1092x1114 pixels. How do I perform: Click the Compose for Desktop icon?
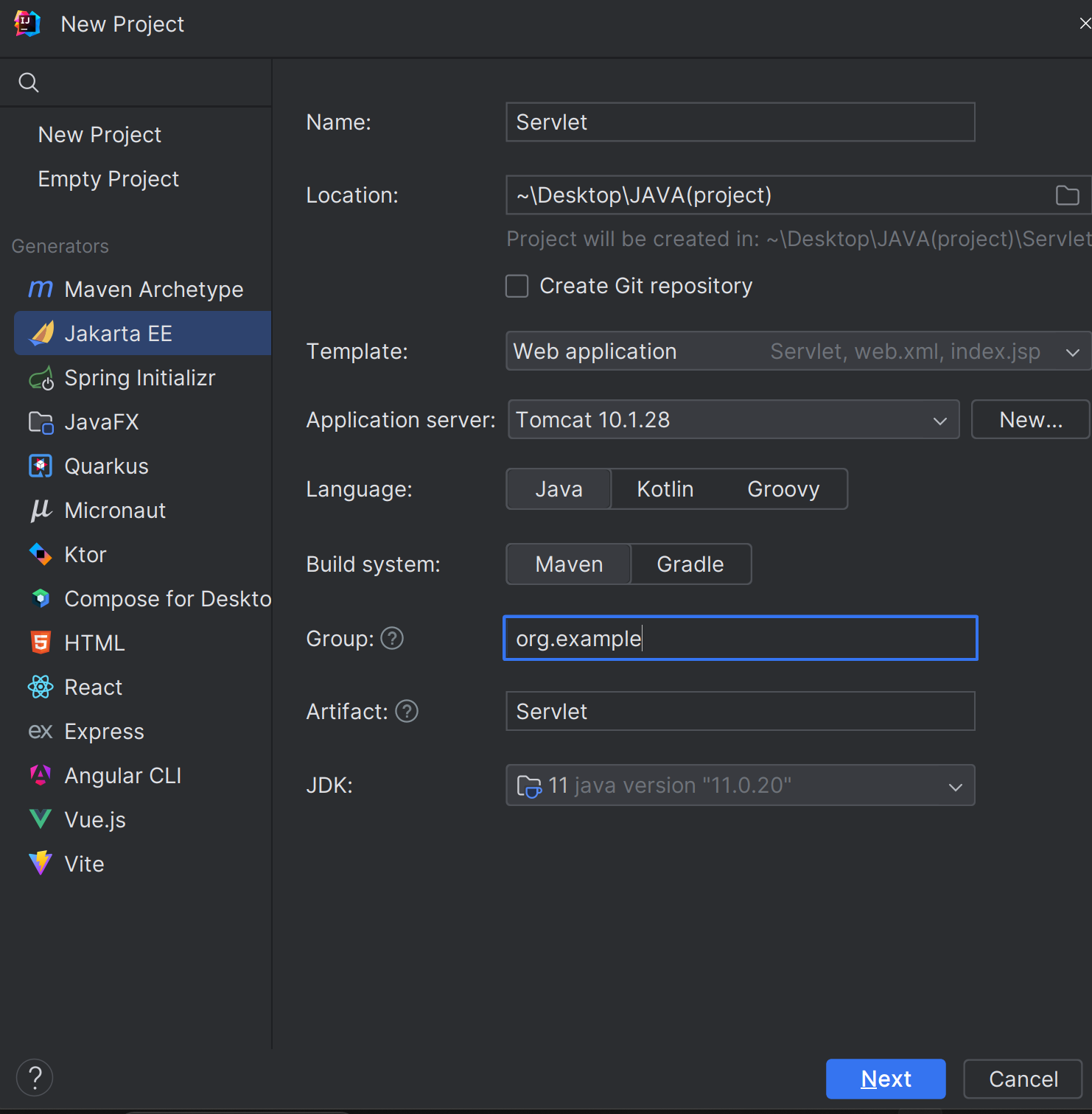coord(41,598)
